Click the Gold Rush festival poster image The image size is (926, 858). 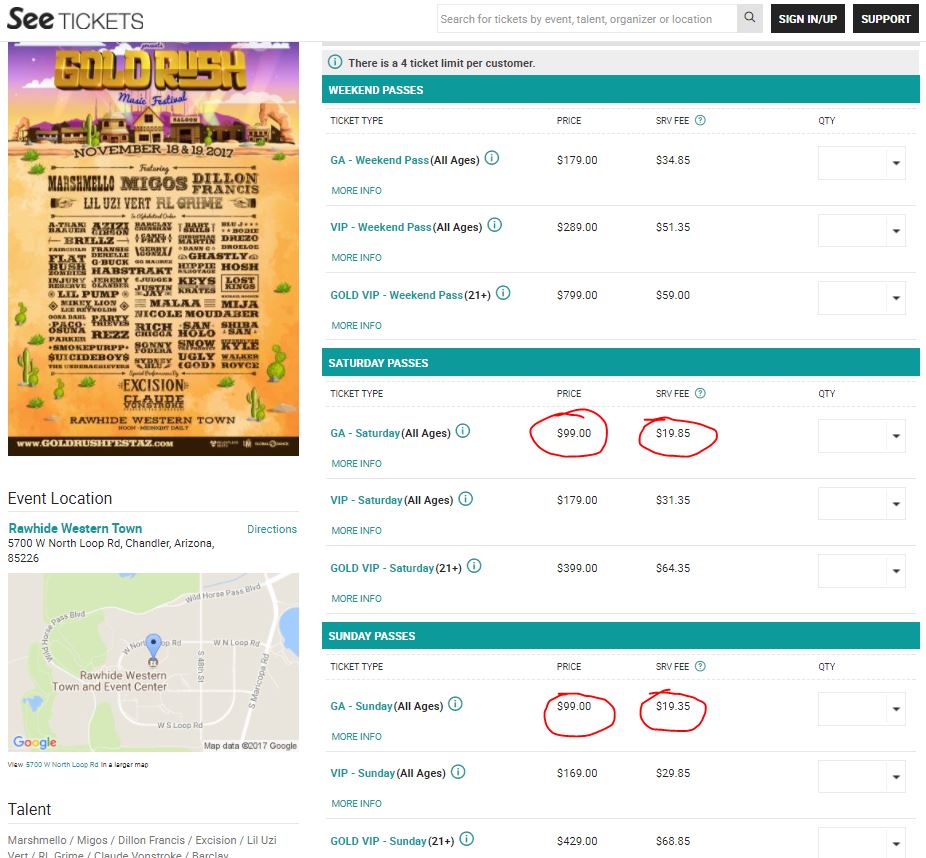point(154,249)
